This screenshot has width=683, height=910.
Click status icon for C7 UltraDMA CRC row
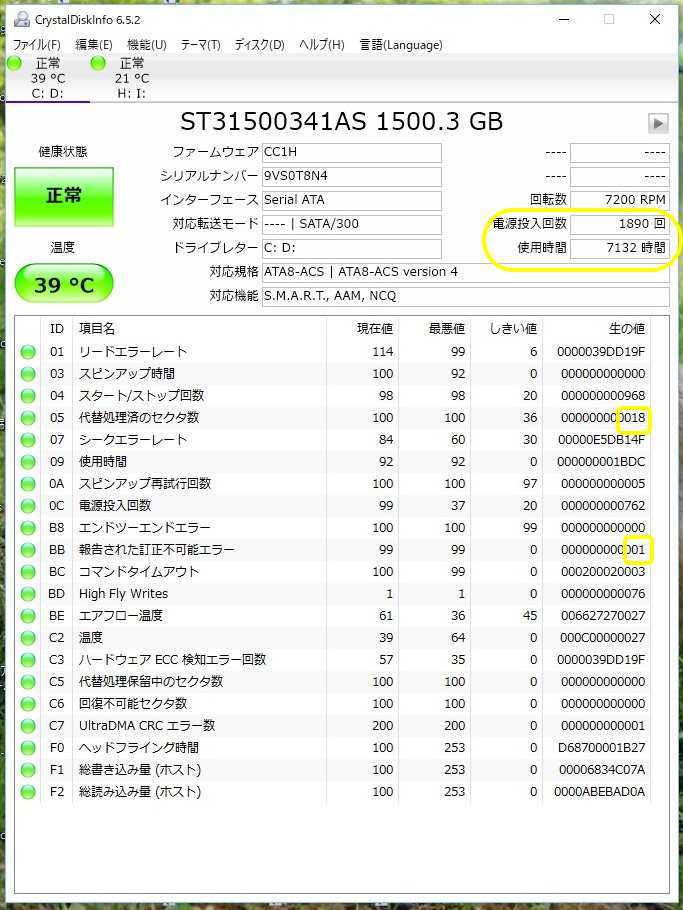point(28,727)
